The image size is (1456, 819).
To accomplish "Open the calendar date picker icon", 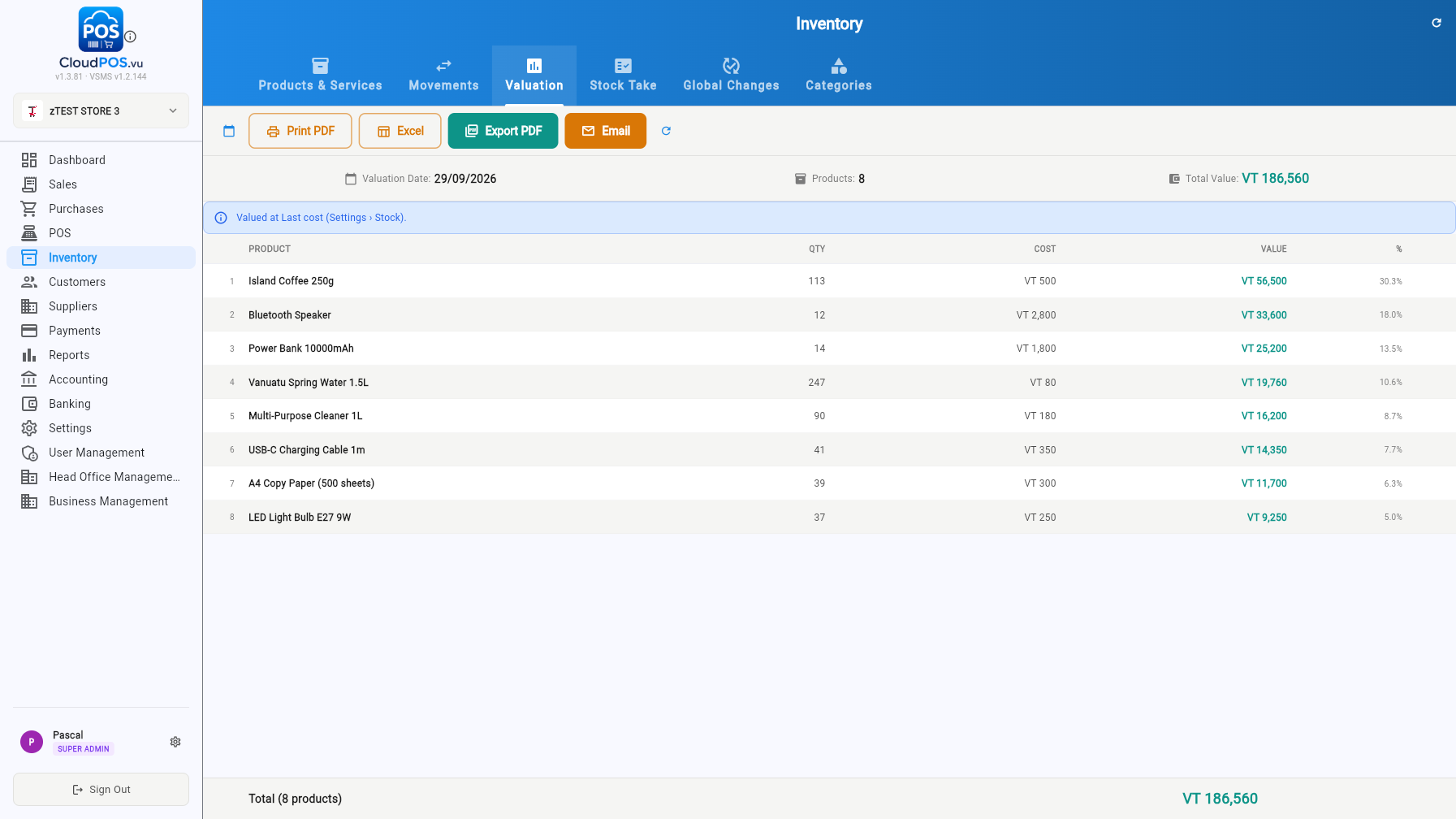I will tap(229, 131).
